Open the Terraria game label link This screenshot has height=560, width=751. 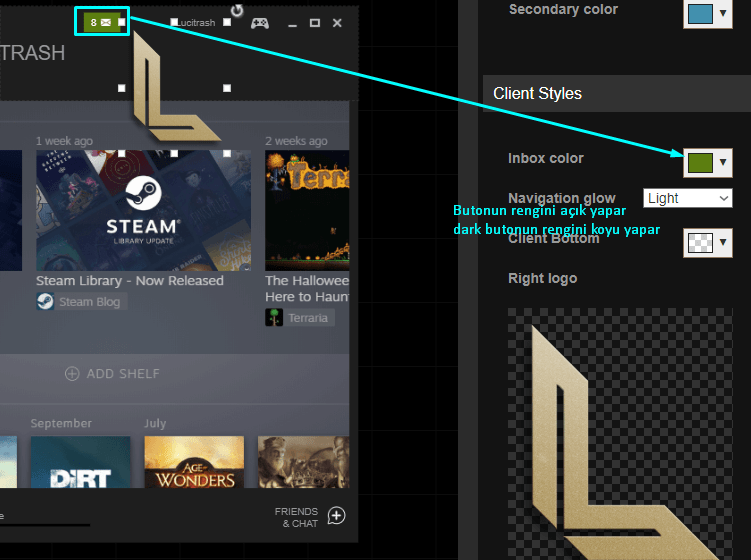[308, 318]
